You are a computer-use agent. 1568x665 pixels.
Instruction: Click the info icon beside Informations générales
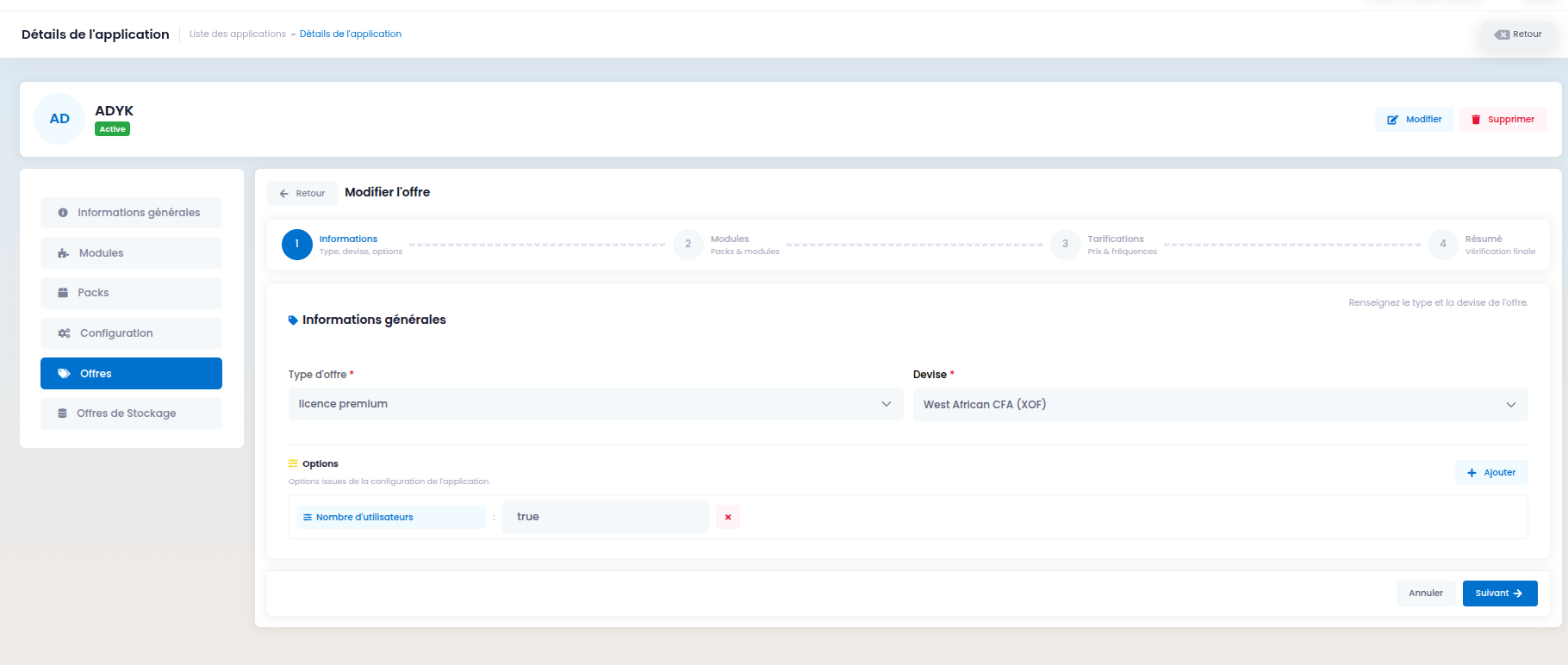coord(63,213)
